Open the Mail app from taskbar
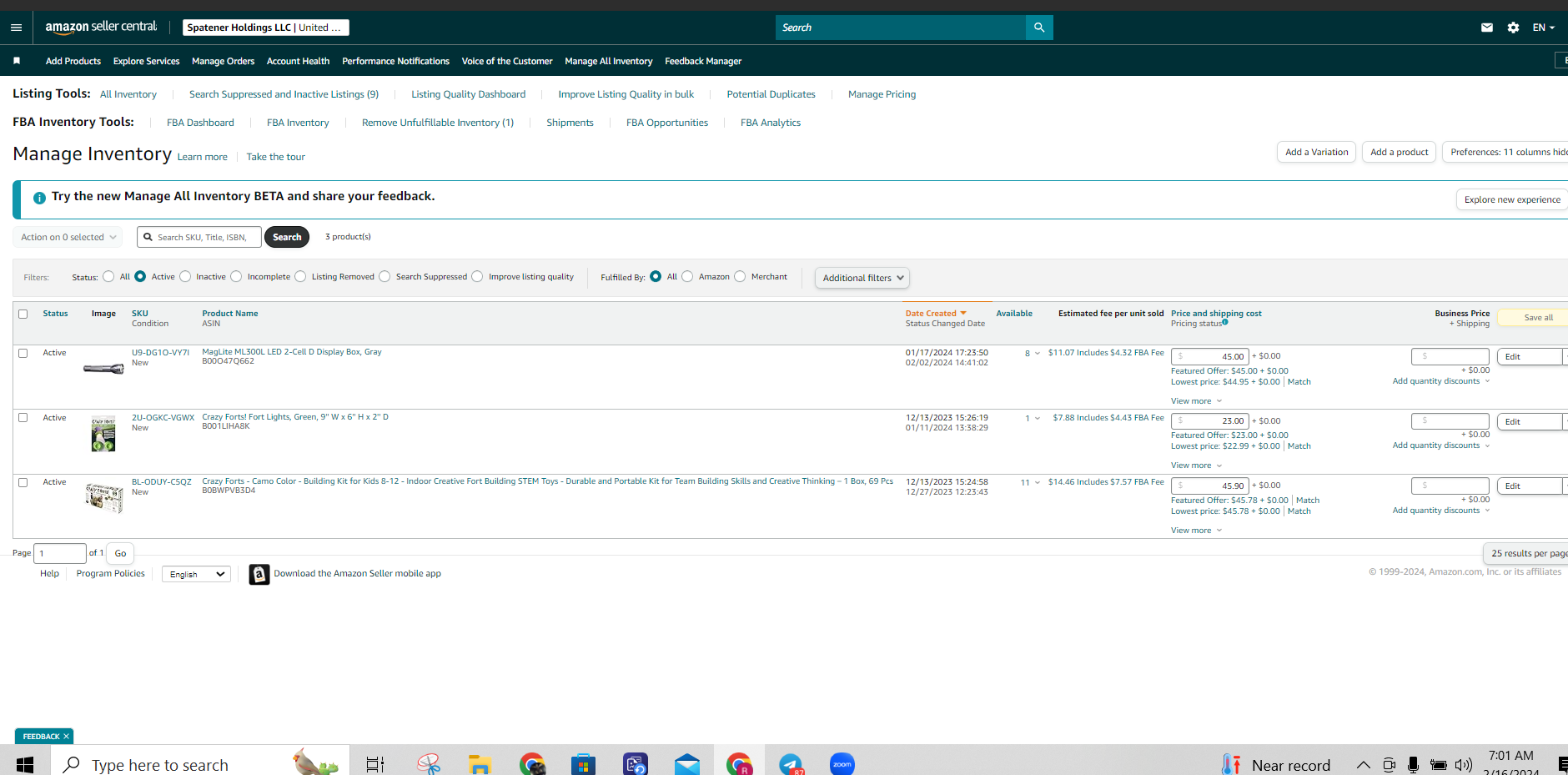The image size is (1568, 775). 687,764
